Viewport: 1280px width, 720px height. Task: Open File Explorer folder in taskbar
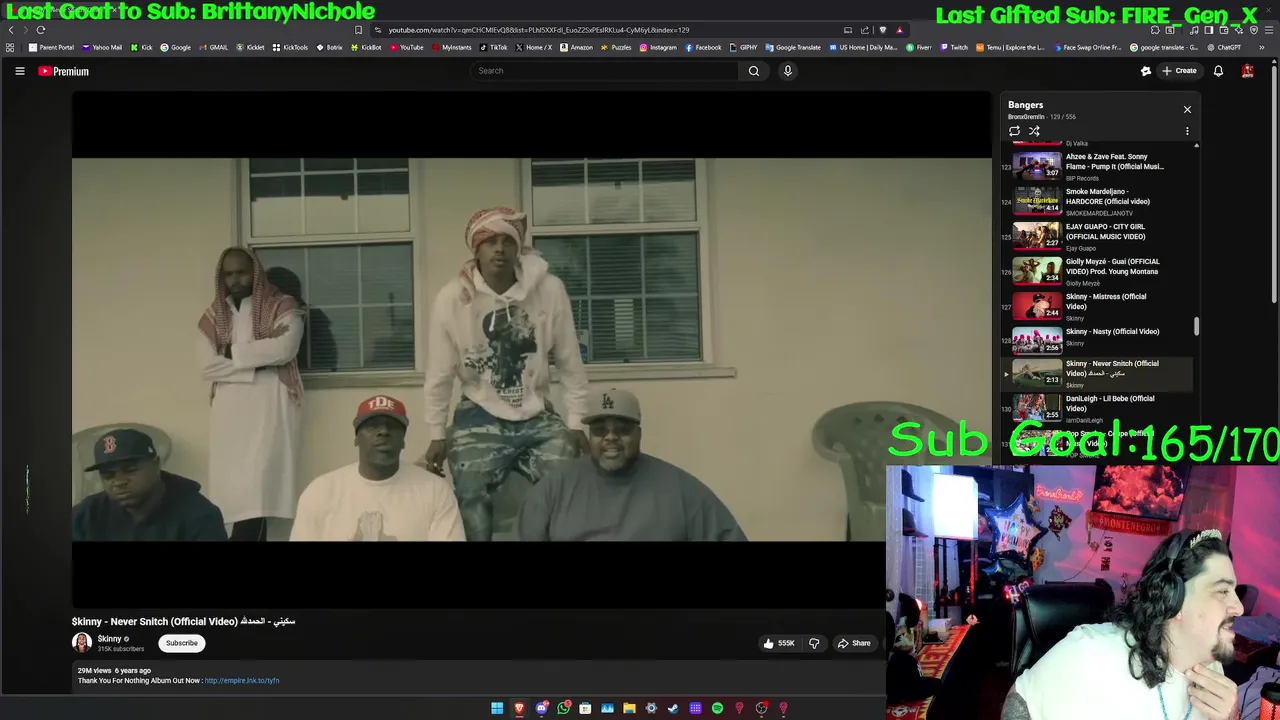pos(629,708)
